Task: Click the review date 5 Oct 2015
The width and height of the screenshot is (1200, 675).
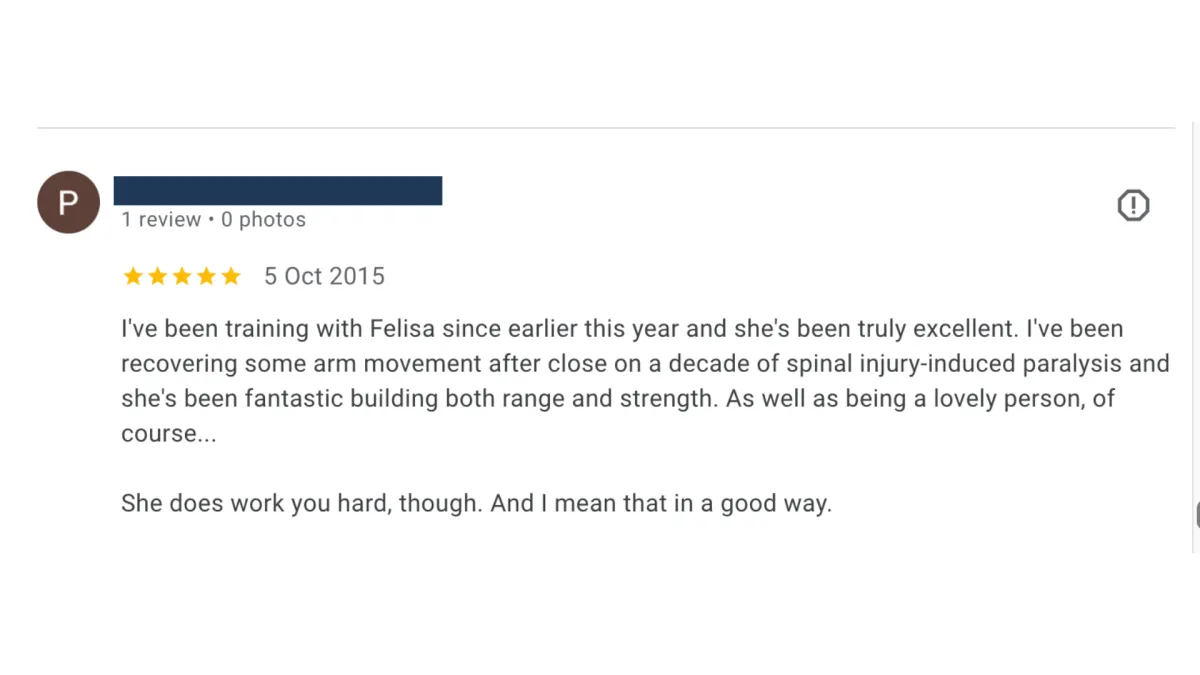Action: coord(324,276)
